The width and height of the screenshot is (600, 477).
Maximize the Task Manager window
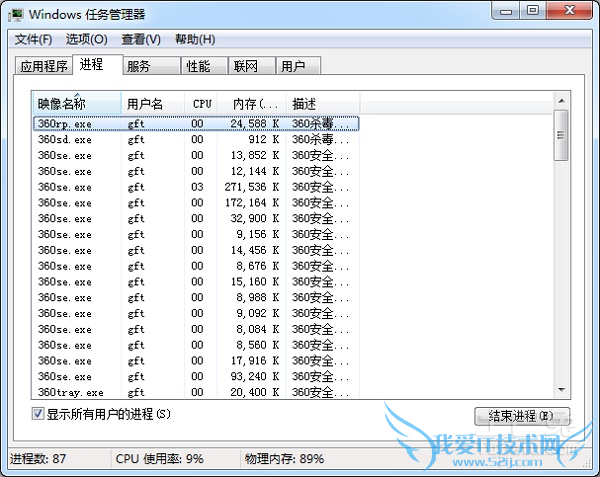pos(533,10)
